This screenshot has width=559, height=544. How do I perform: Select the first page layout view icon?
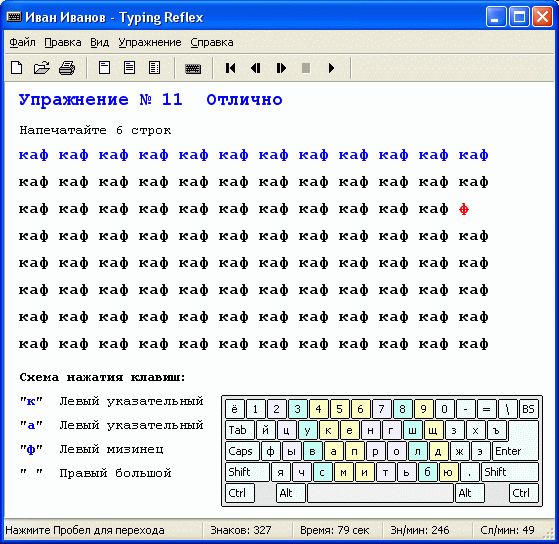coord(104,68)
